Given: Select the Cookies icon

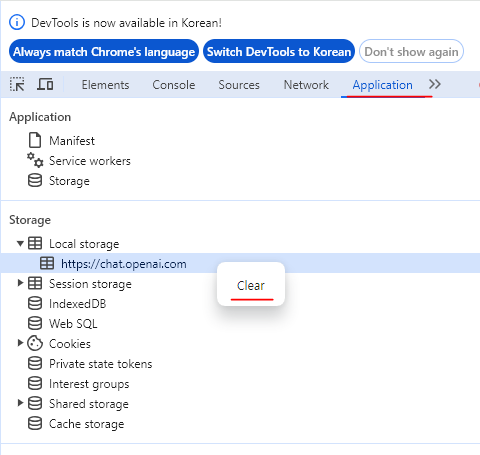Looking at the screenshot, I should tap(35, 344).
